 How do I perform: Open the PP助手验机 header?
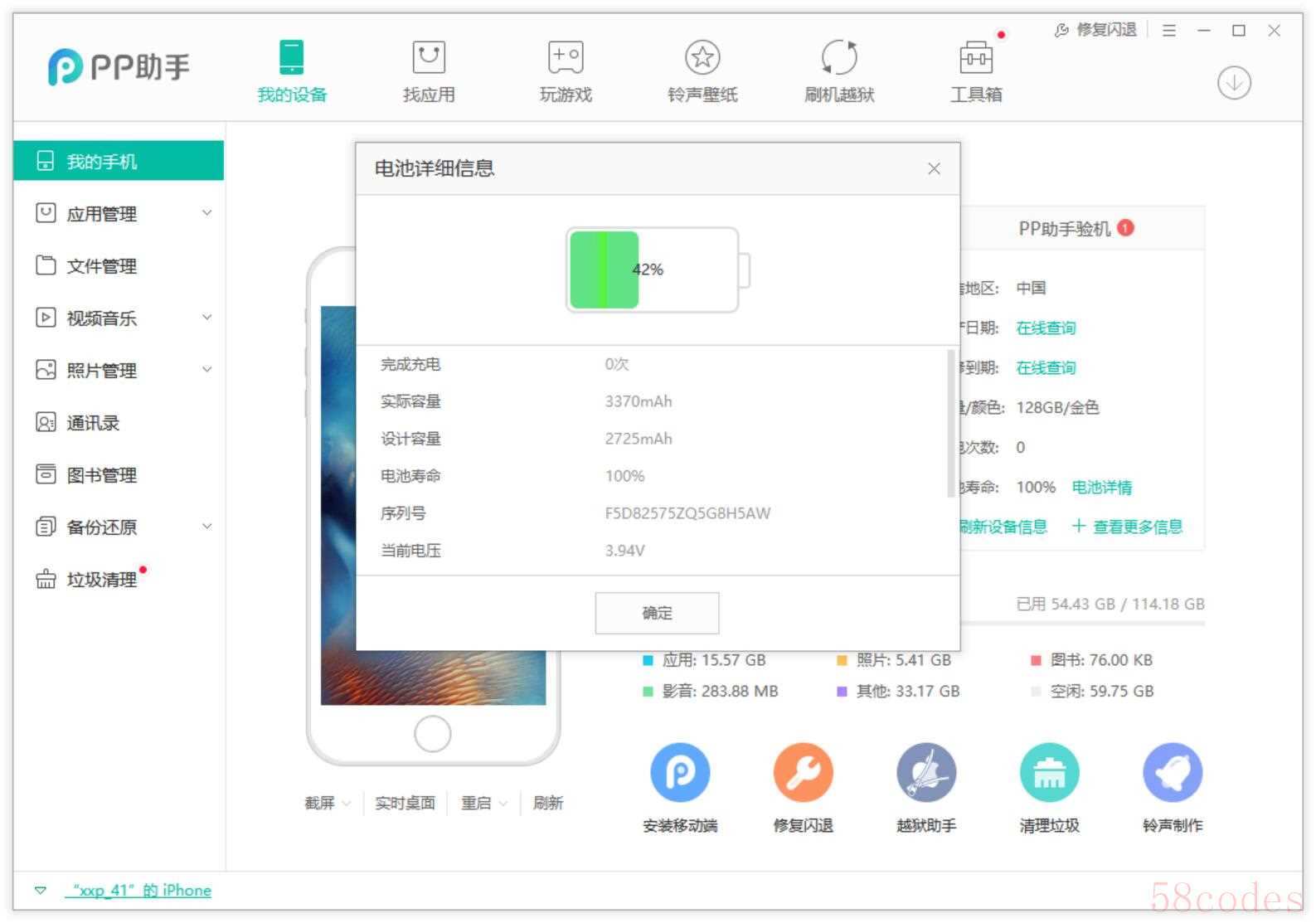click(1076, 229)
